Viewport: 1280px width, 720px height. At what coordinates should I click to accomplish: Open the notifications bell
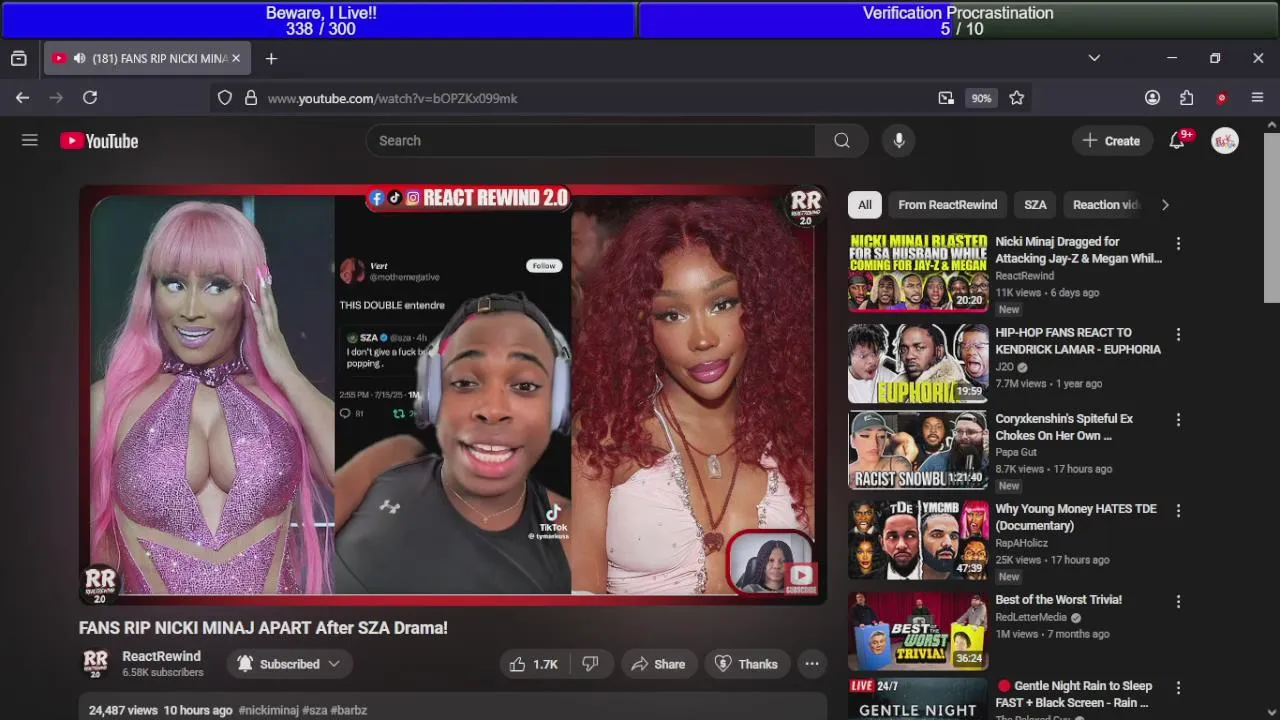point(1177,141)
